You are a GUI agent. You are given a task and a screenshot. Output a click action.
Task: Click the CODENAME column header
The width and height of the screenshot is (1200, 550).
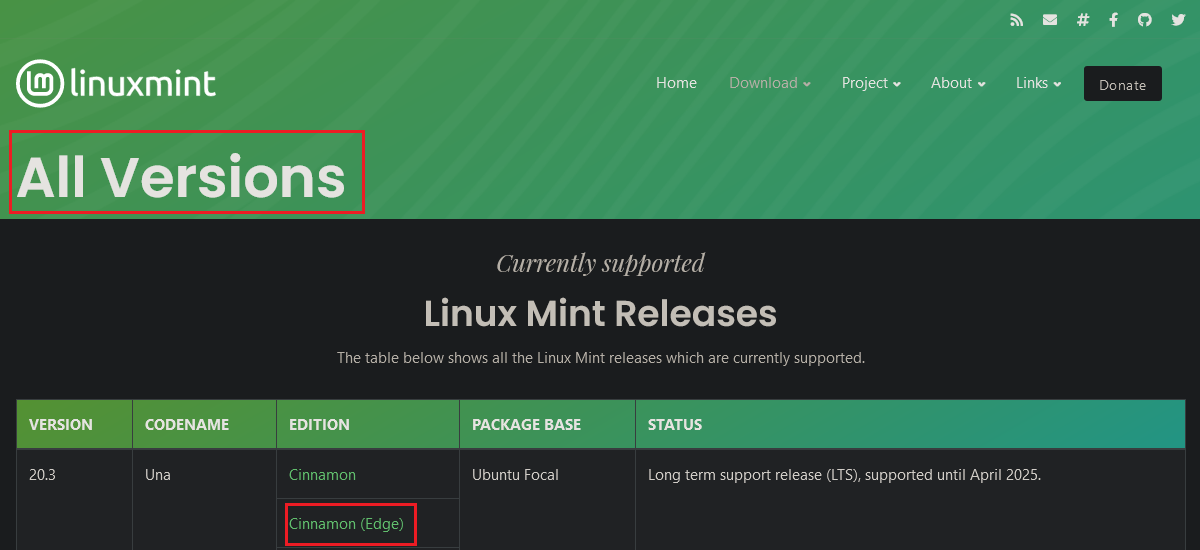(x=204, y=425)
